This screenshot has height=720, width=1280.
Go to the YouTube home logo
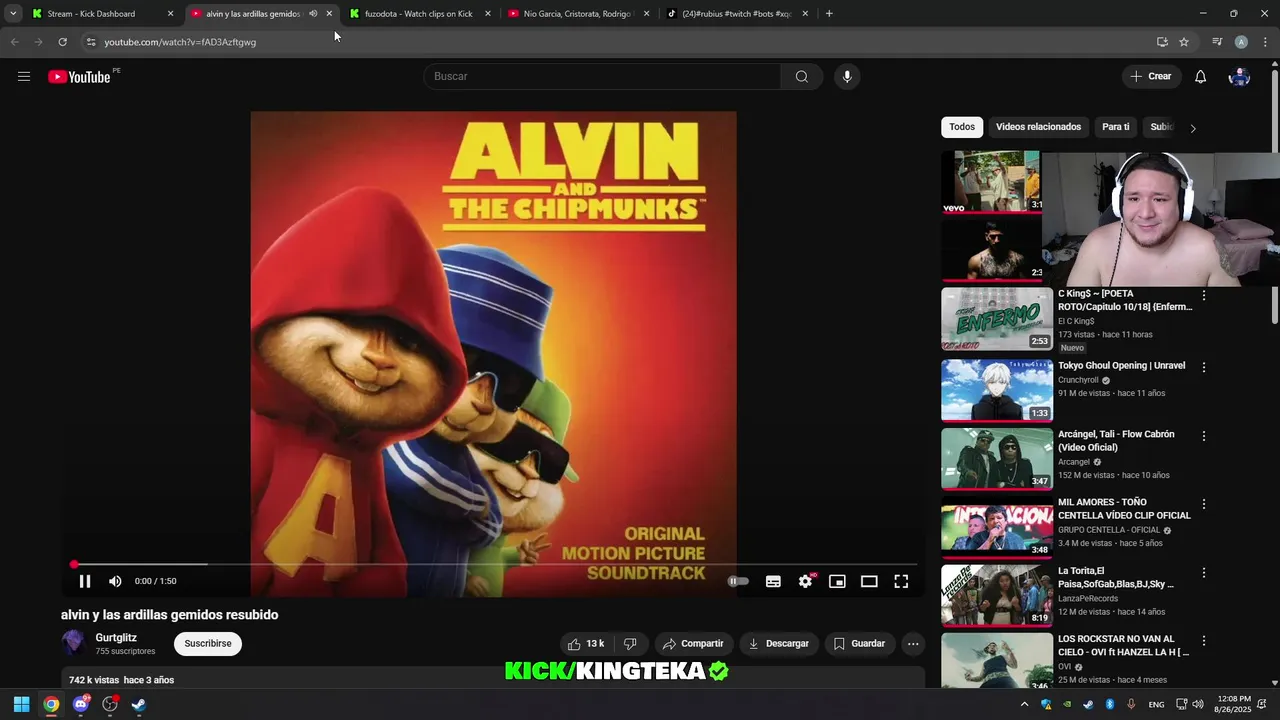pyautogui.click(x=79, y=77)
